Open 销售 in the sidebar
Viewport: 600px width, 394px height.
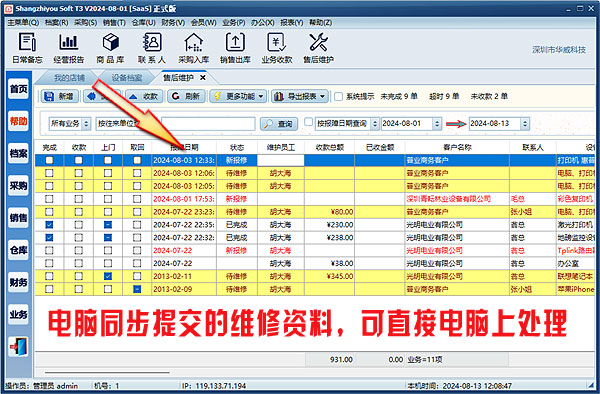pyautogui.click(x=18, y=218)
